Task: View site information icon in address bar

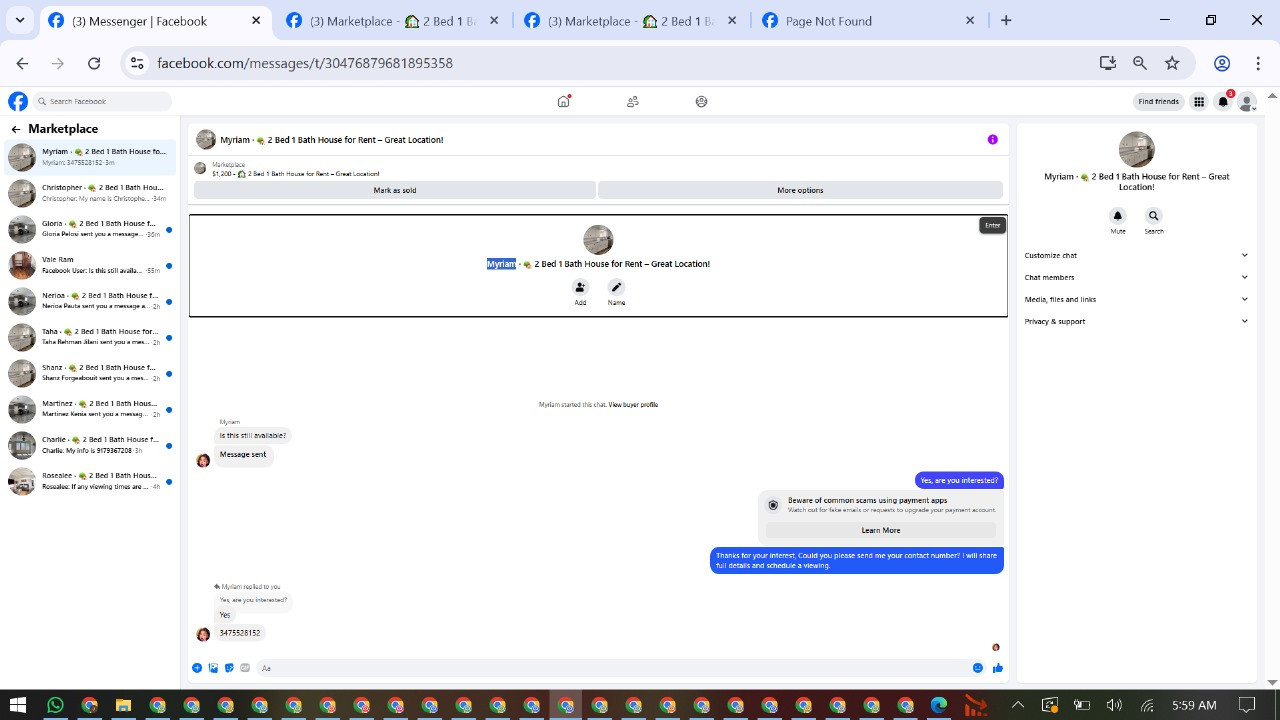Action: 138,63
